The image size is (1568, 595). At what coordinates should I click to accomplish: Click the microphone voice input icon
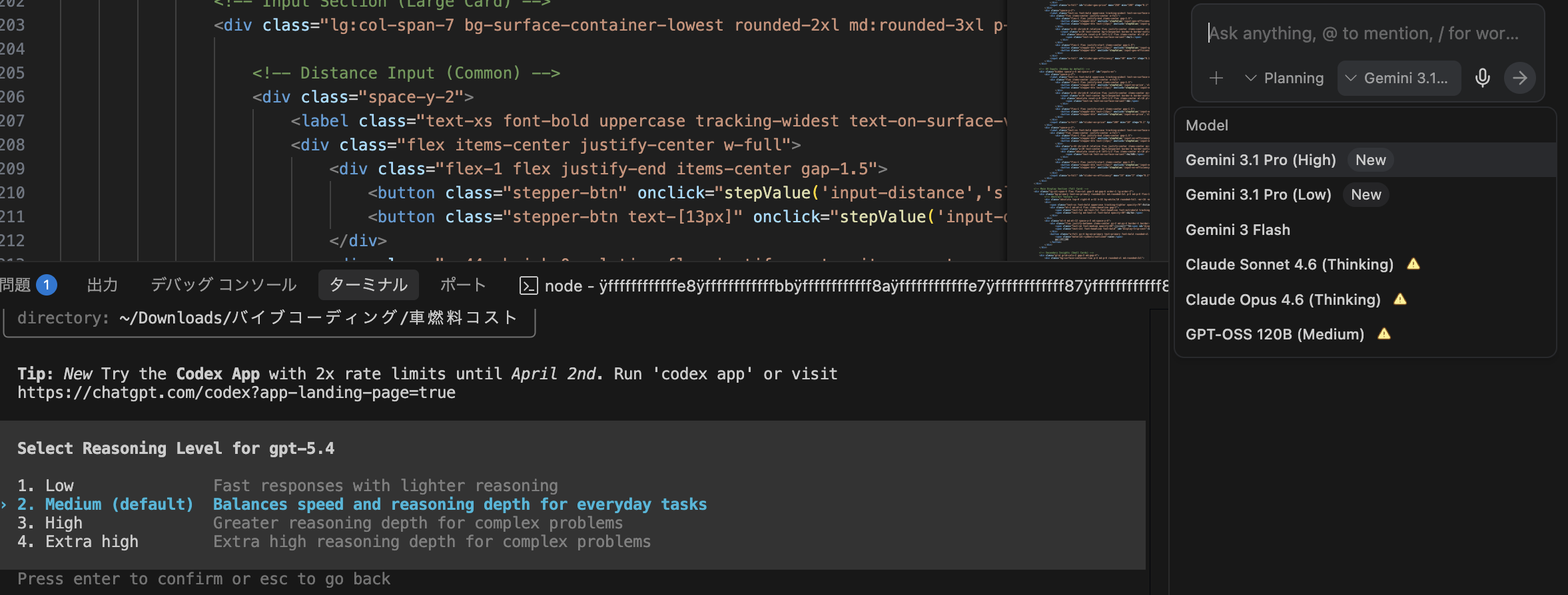click(x=1482, y=78)
